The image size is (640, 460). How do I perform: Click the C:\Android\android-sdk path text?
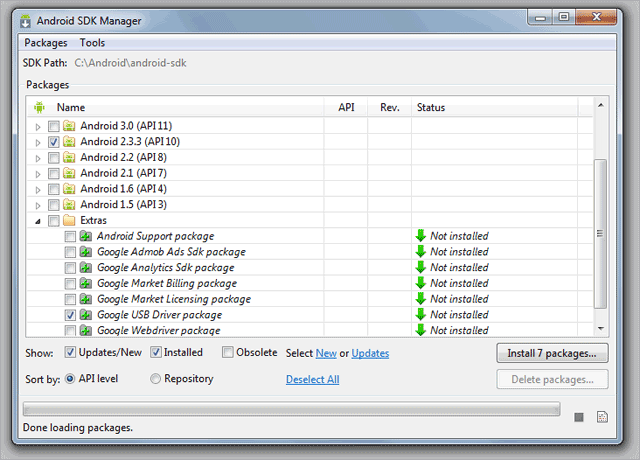tap(130, 63)
